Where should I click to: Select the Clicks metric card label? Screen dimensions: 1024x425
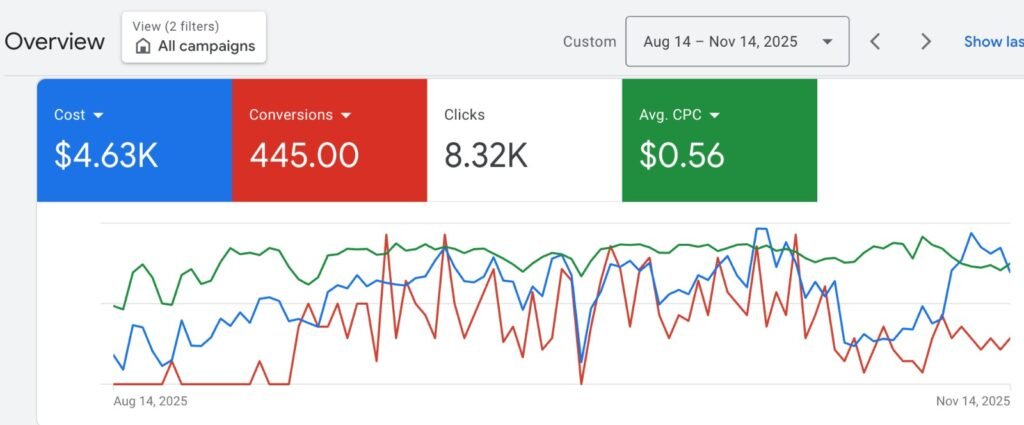[x=464, y=115]
